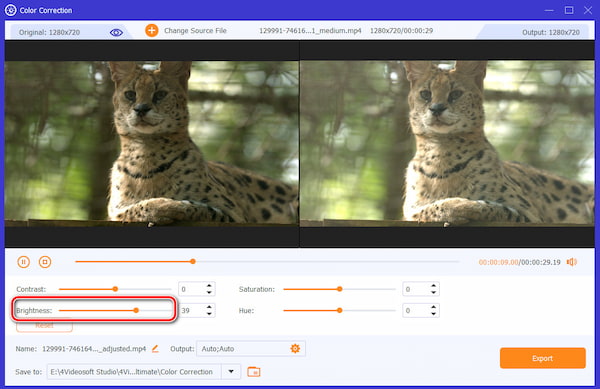Screen dimensions: 600x389
Task: Mute the volume speaker icon
Action: click(x=572, y=262)
